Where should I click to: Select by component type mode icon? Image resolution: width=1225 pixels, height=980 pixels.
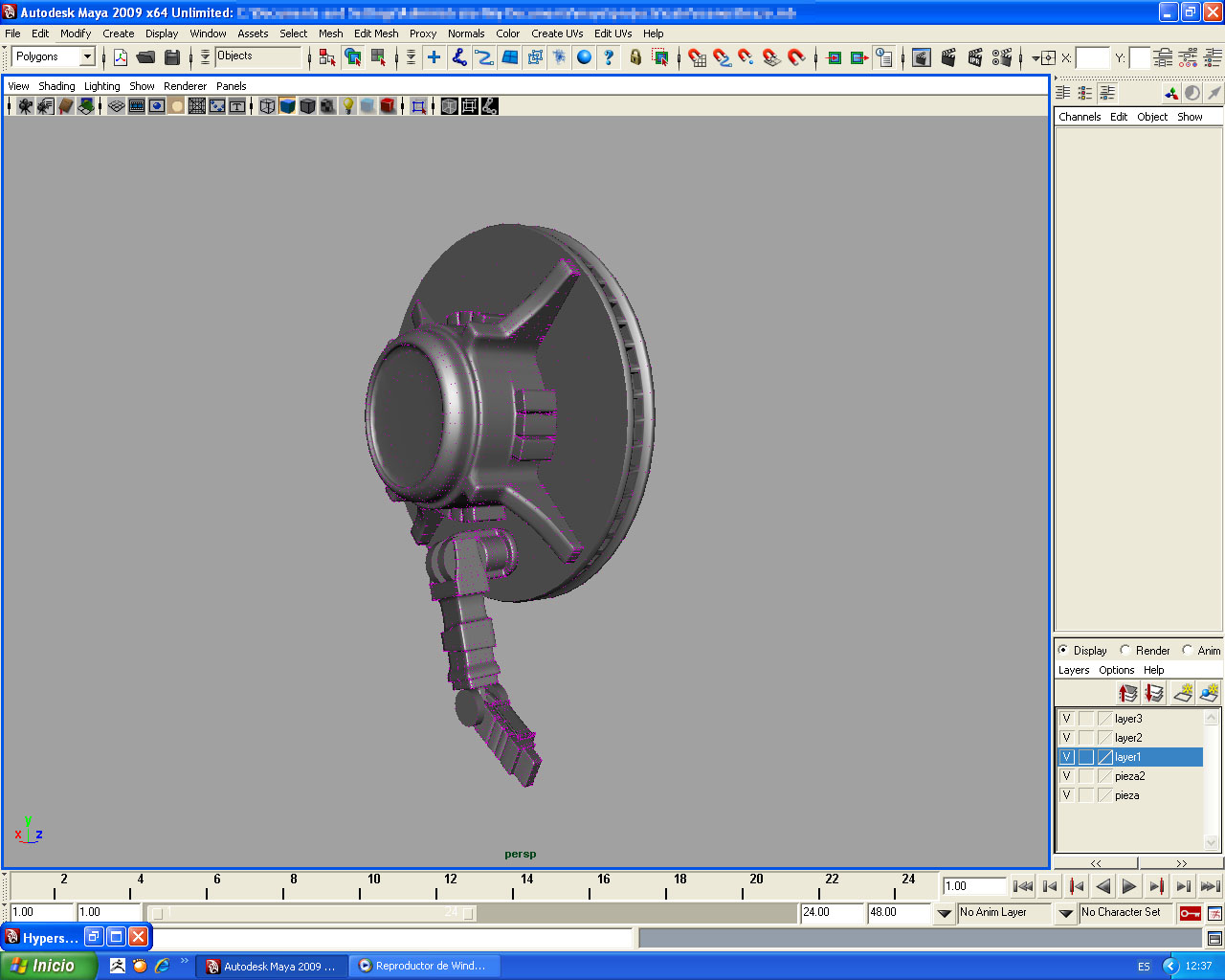click(379, 57)
